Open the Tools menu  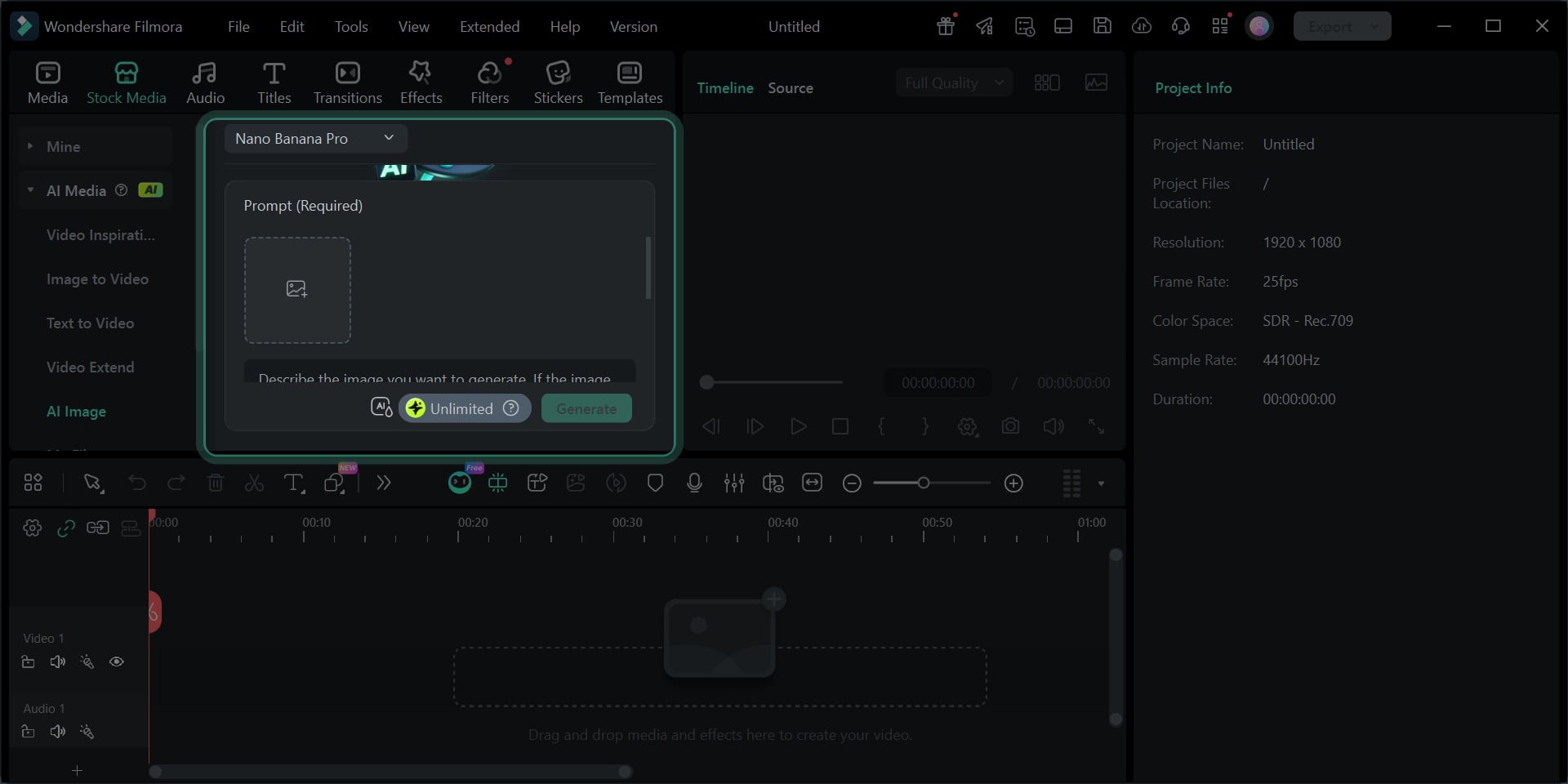point(350,27)
